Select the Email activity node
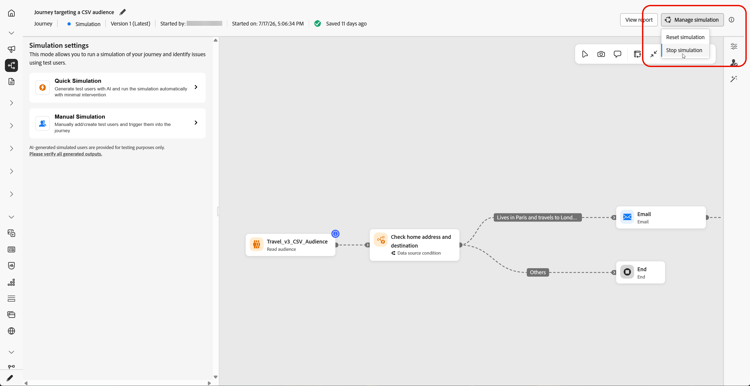Viewport: 750px width, 386px height. pos(661,217)
